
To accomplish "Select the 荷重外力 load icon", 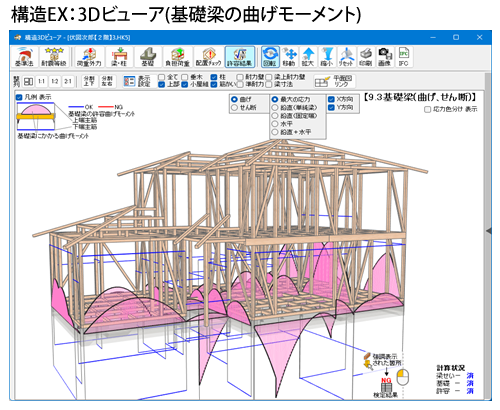I will click(89, 57).
